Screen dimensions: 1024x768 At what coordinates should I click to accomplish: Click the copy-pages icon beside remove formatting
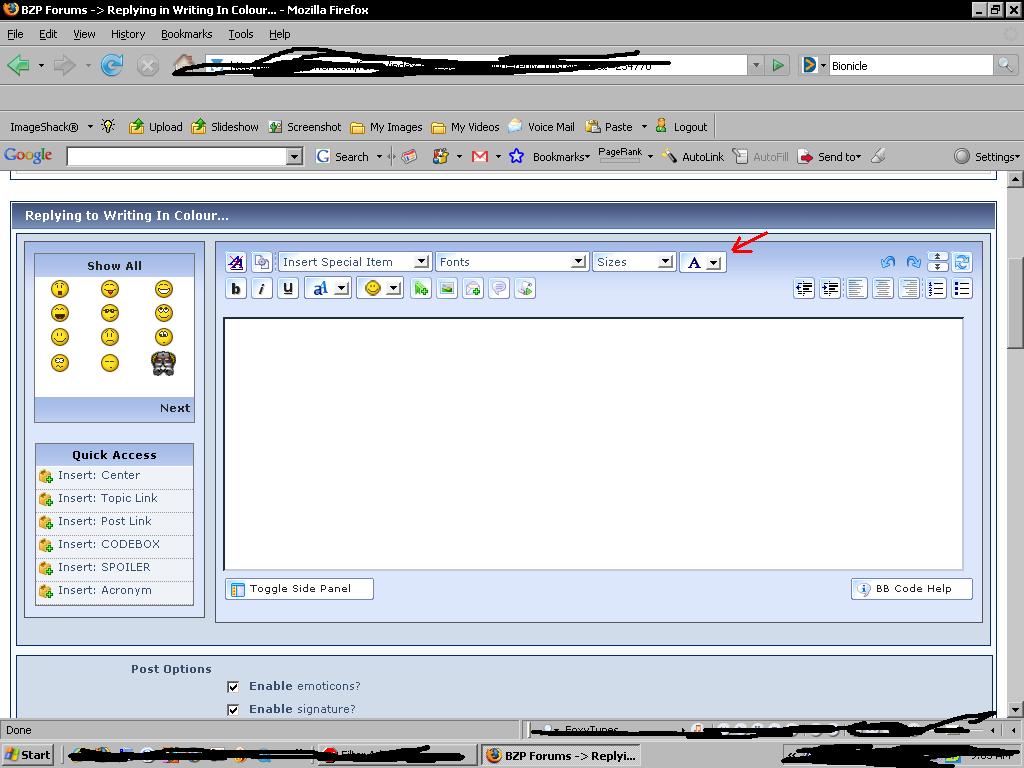click(x=262, y=262)
